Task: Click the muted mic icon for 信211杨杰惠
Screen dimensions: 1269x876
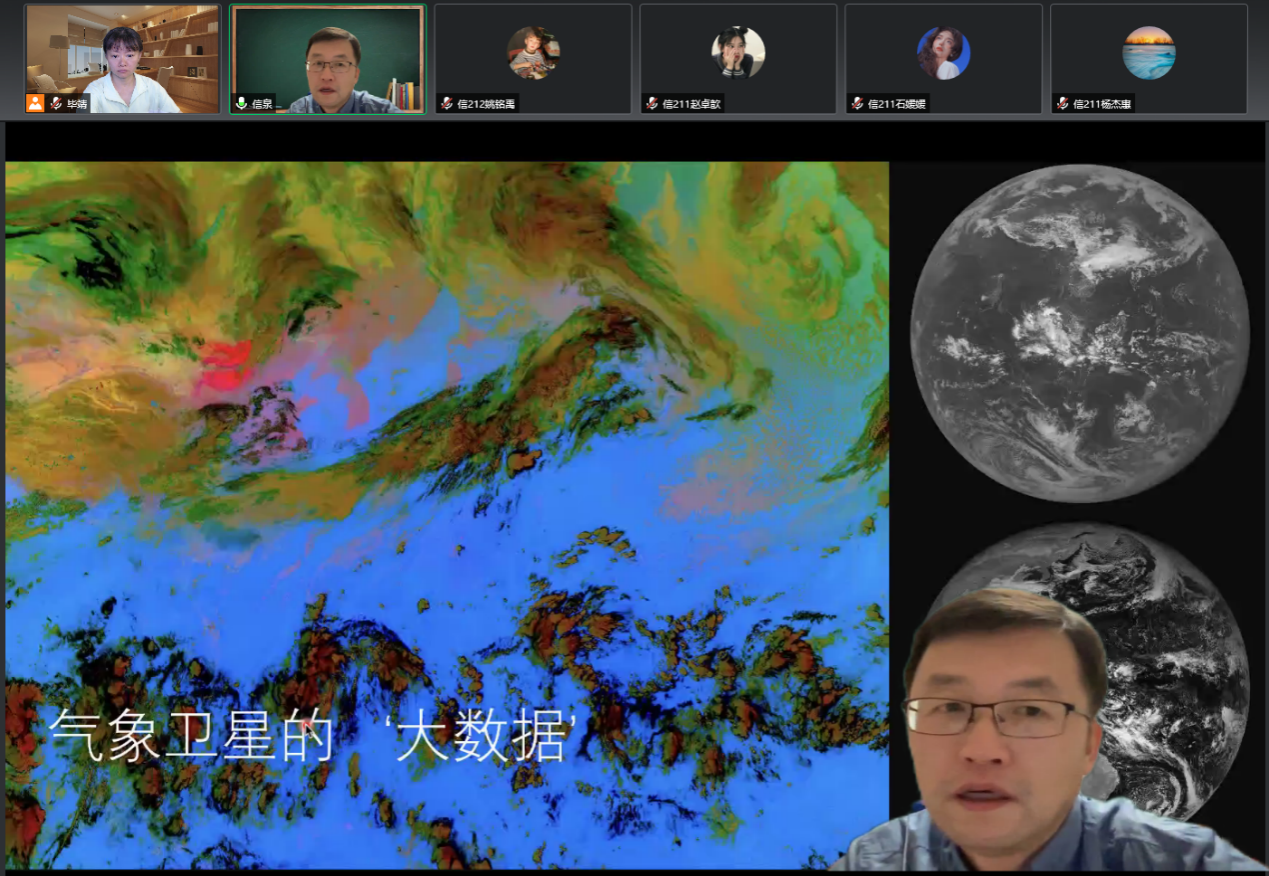Action: pos(1063,103)
